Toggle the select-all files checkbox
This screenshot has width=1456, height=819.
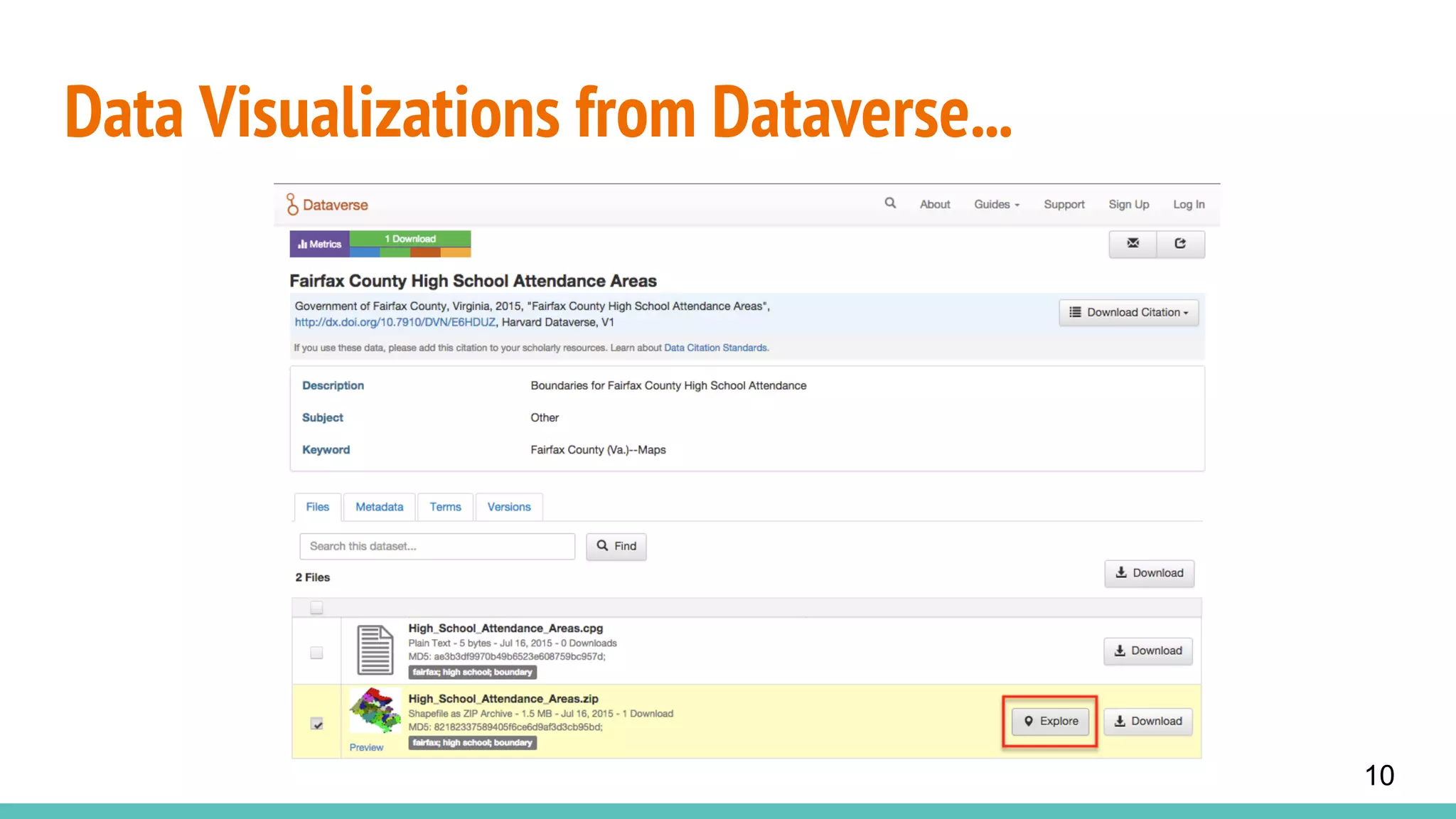click(x=316, y=608)
